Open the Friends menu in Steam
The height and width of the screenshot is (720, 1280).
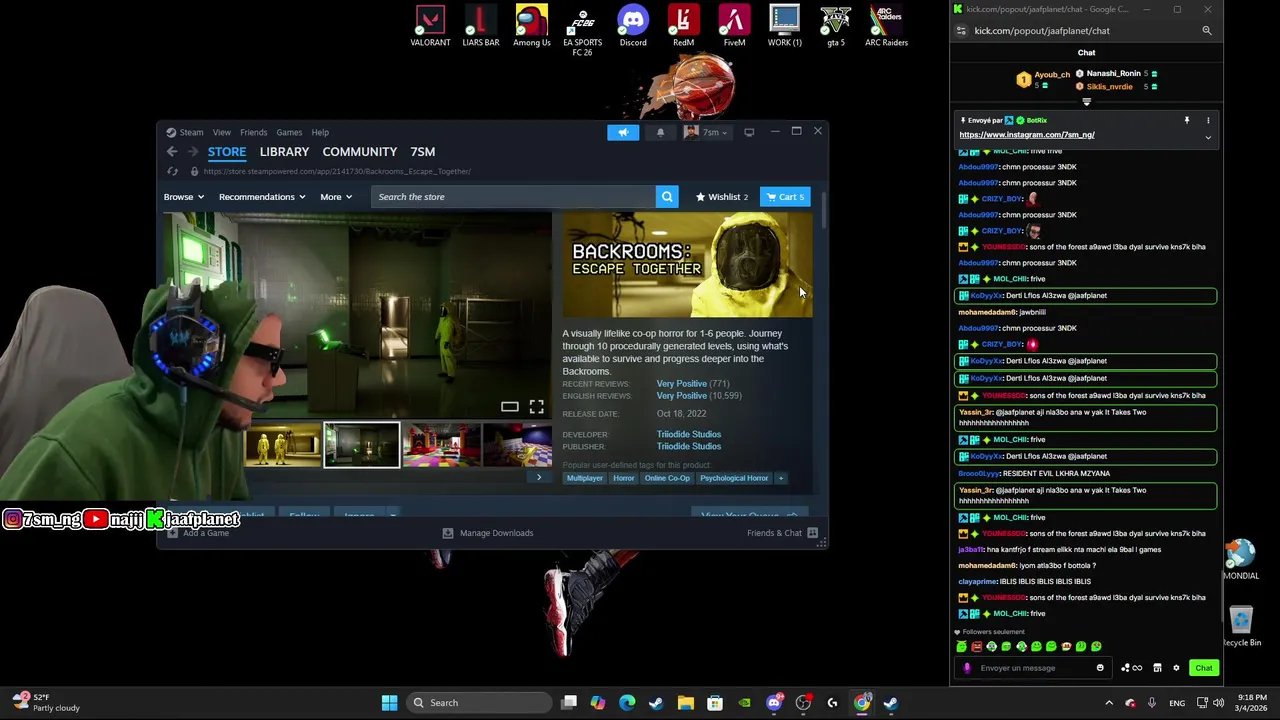click(253, 132)
